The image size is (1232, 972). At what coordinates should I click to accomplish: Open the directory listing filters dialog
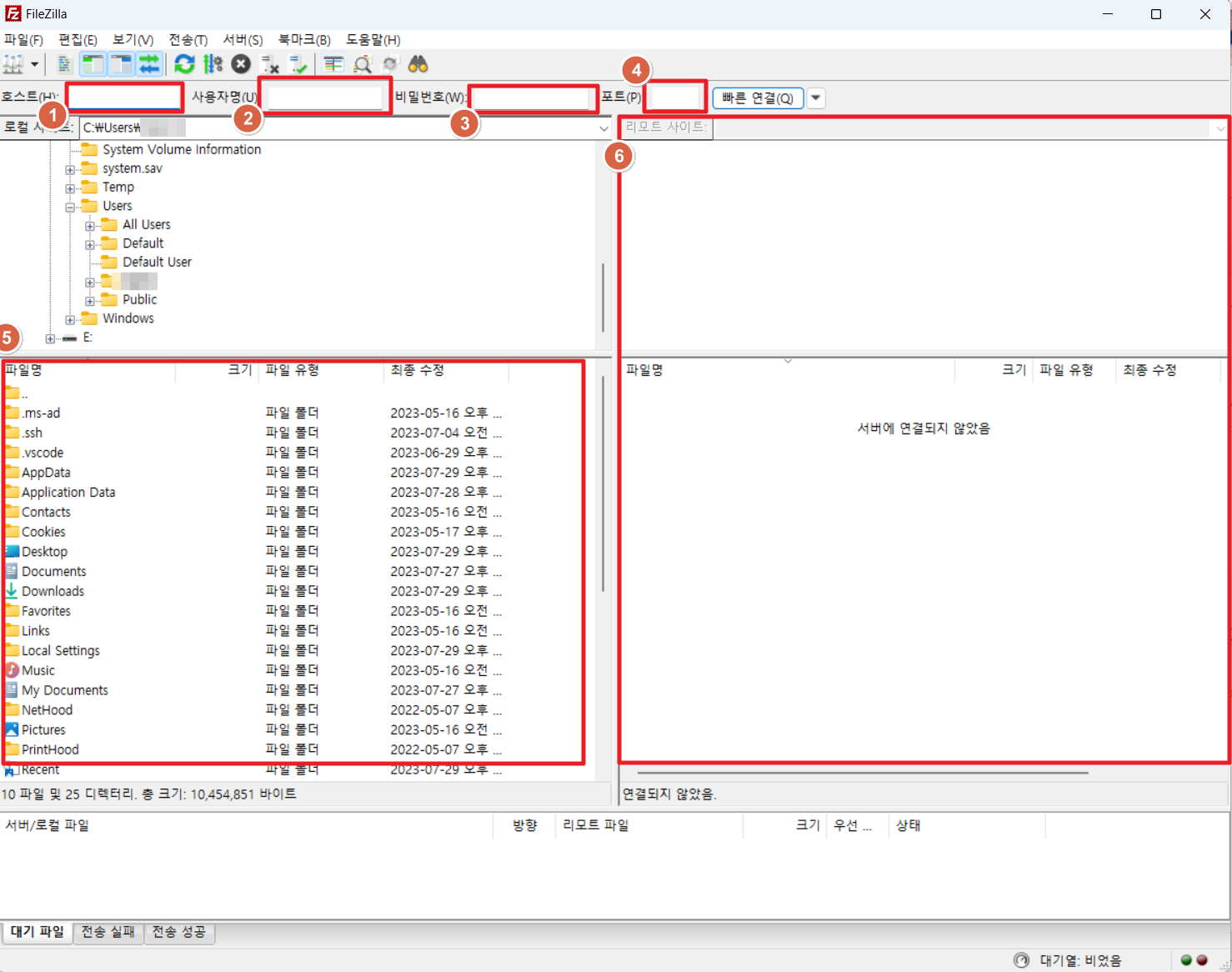click(x=333, y=64)
